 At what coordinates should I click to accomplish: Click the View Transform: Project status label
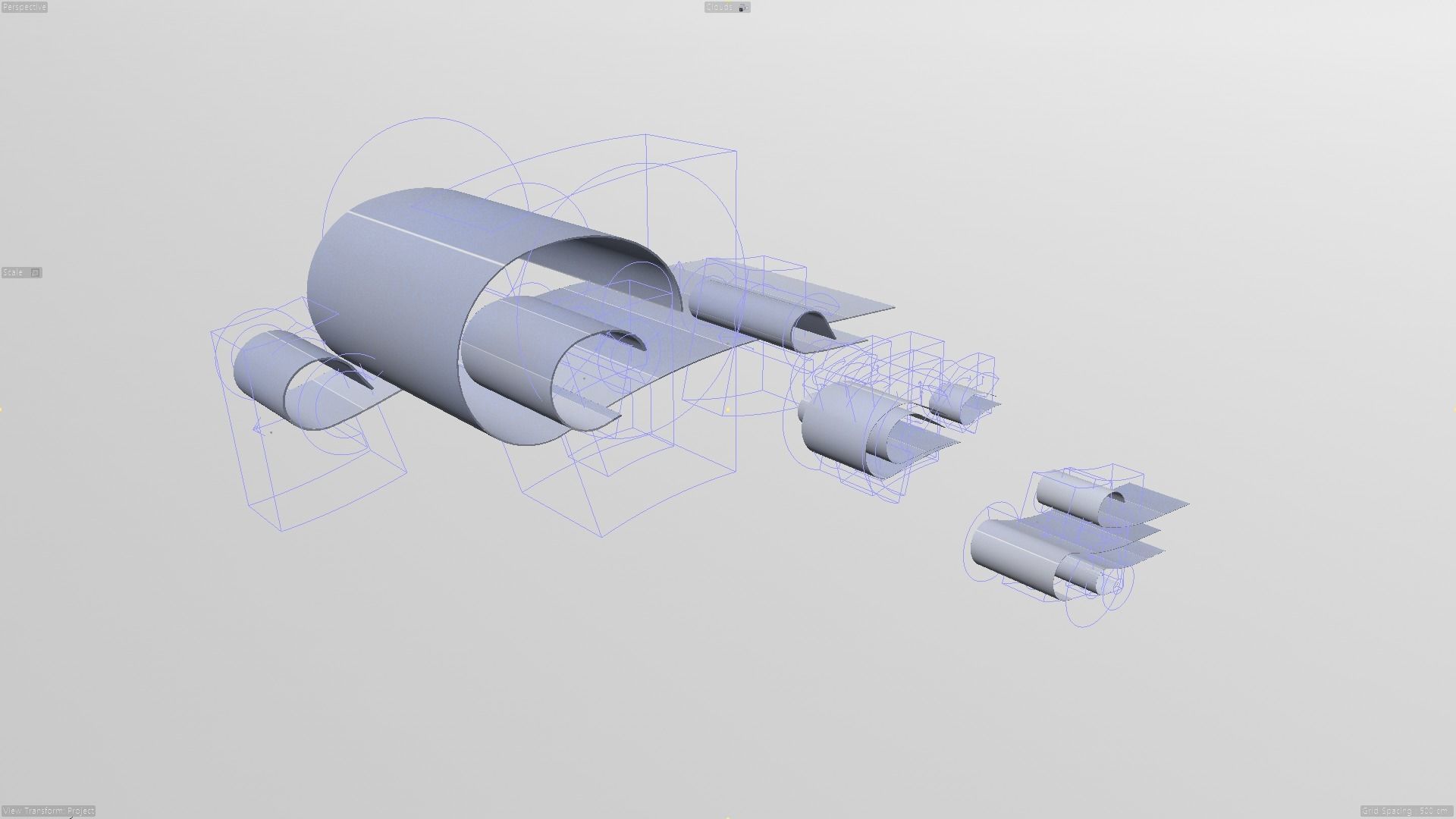[x=49, y=811]
